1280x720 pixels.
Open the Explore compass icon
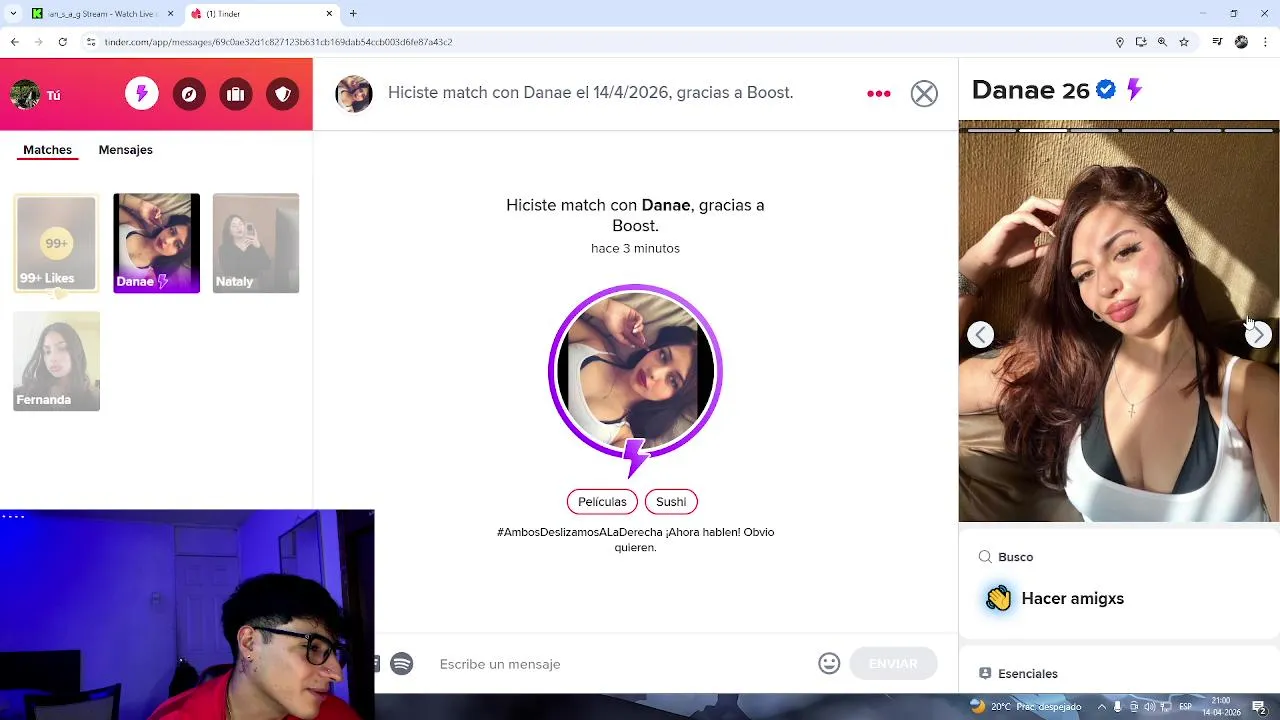pyautogui.click(x=189, y=94)
